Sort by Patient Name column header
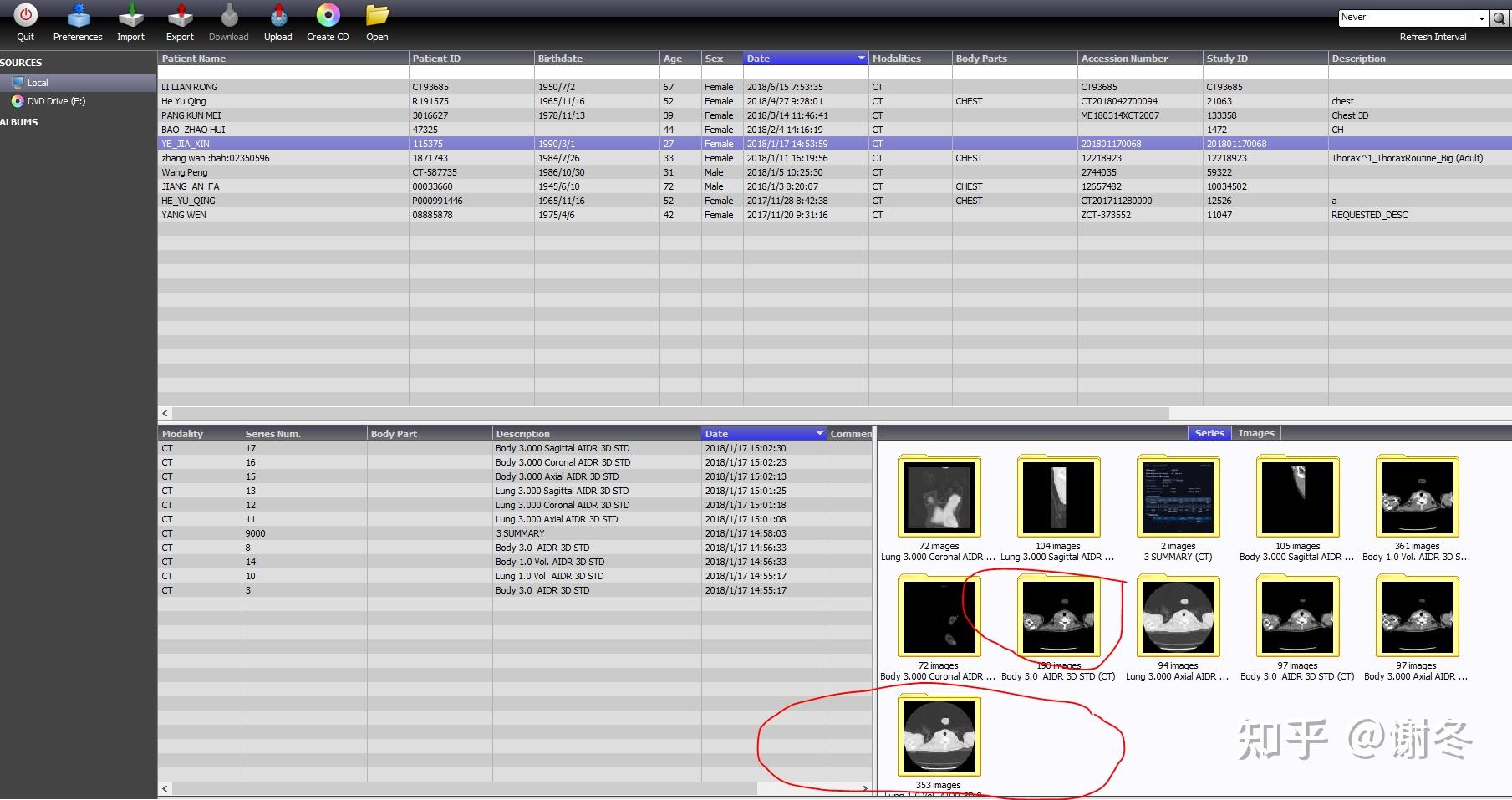Viewport: 1512px width, 800px height. [283, 59]
